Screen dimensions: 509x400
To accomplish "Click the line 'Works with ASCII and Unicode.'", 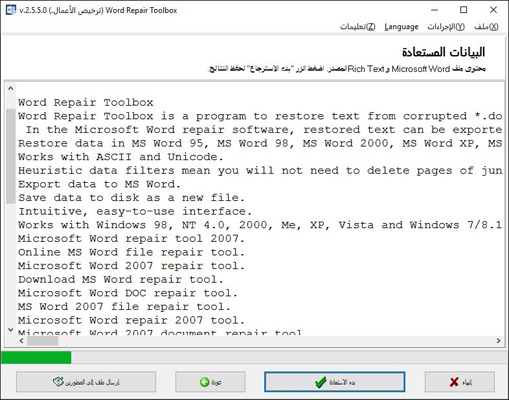I will click(121, 157).
